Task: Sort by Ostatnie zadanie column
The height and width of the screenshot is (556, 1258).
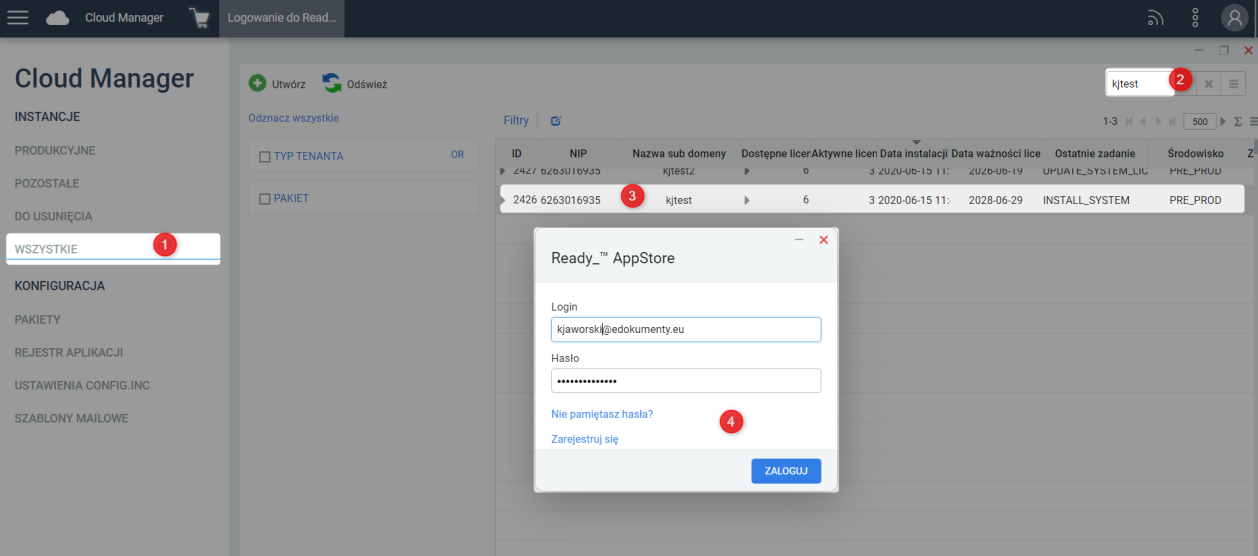Action: click(1094, 154)
